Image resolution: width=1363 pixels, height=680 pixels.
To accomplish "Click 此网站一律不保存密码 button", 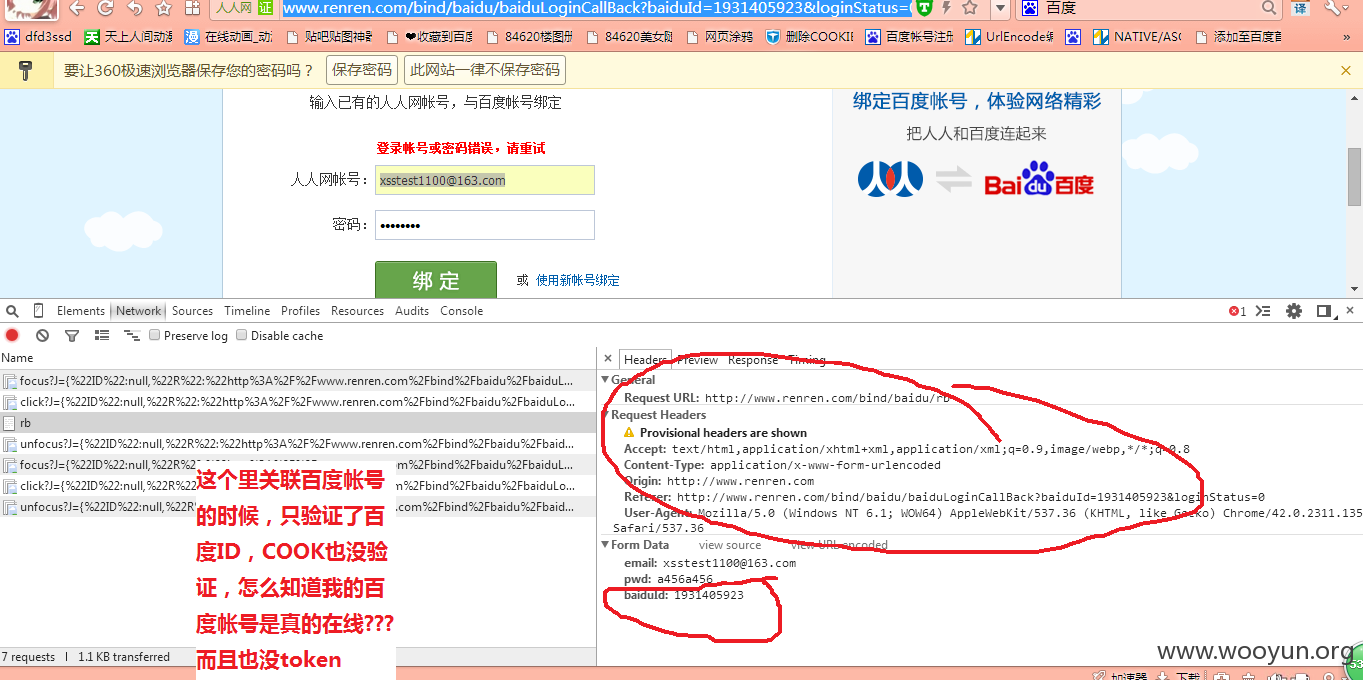I will click(485, 70).
